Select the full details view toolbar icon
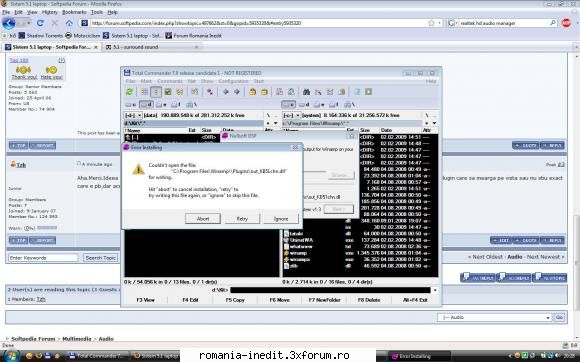This screenshot has width=580, height=362. (156, 92)
